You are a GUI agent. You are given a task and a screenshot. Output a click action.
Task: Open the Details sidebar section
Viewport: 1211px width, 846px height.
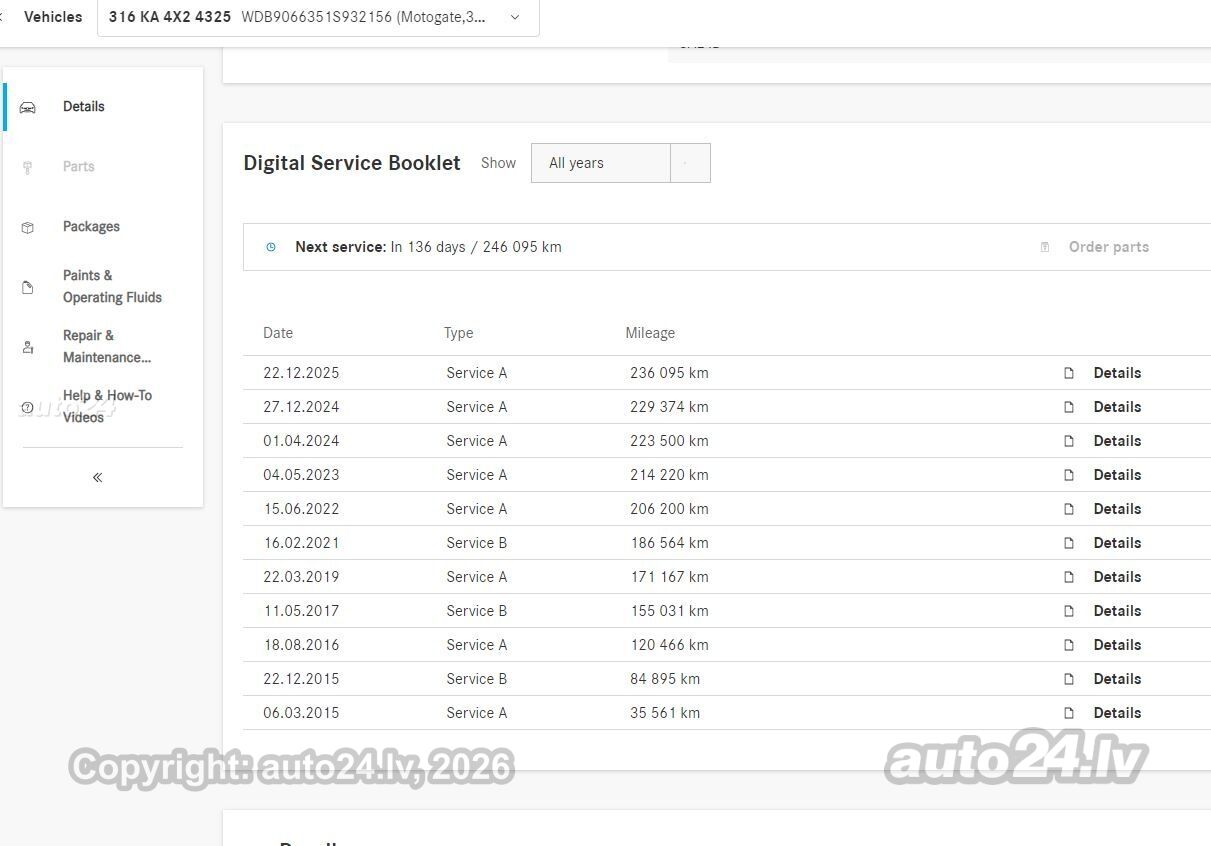tap(84, 107)
